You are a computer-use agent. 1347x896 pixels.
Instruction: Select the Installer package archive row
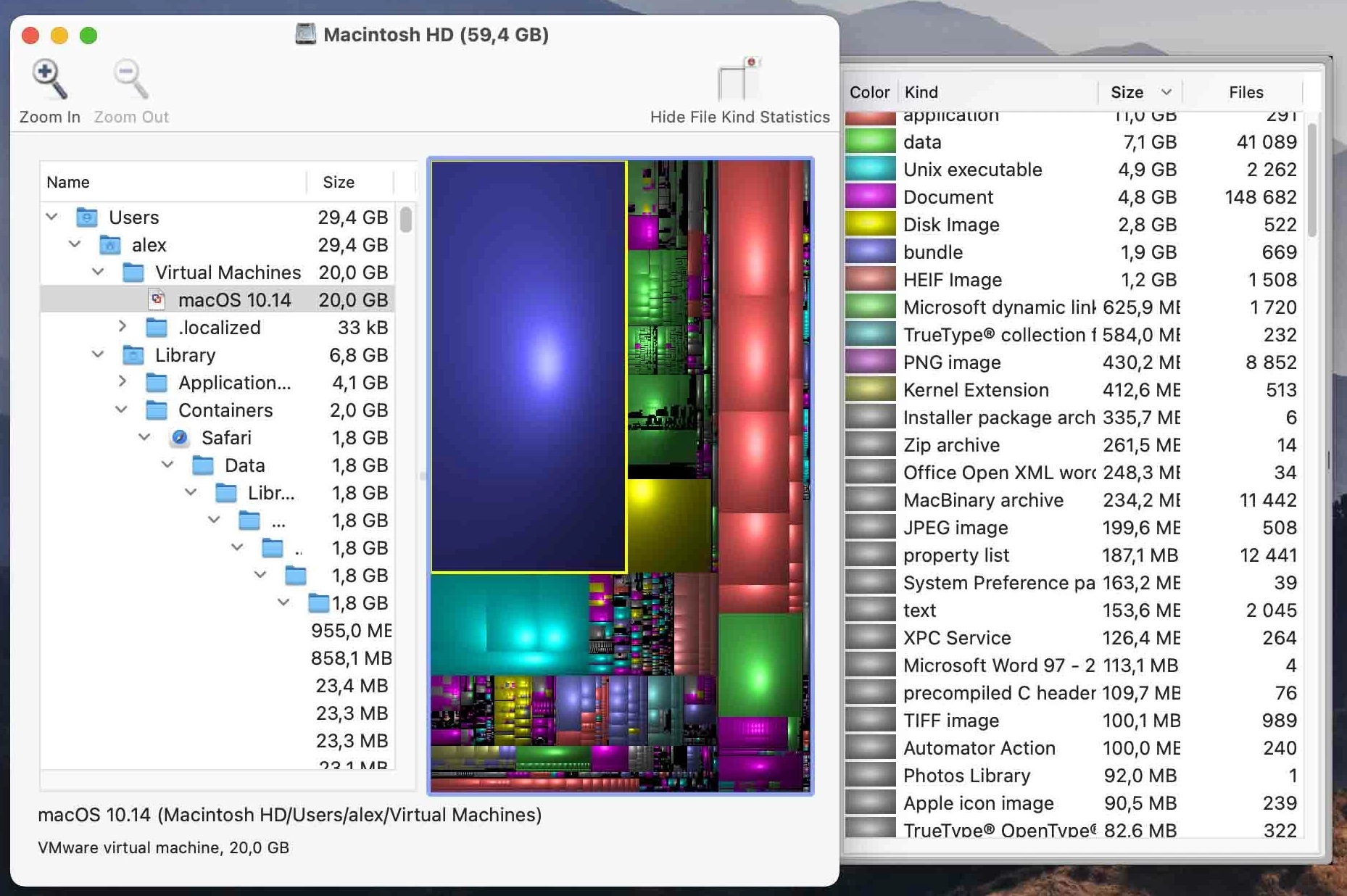(x=1074, y=418)
